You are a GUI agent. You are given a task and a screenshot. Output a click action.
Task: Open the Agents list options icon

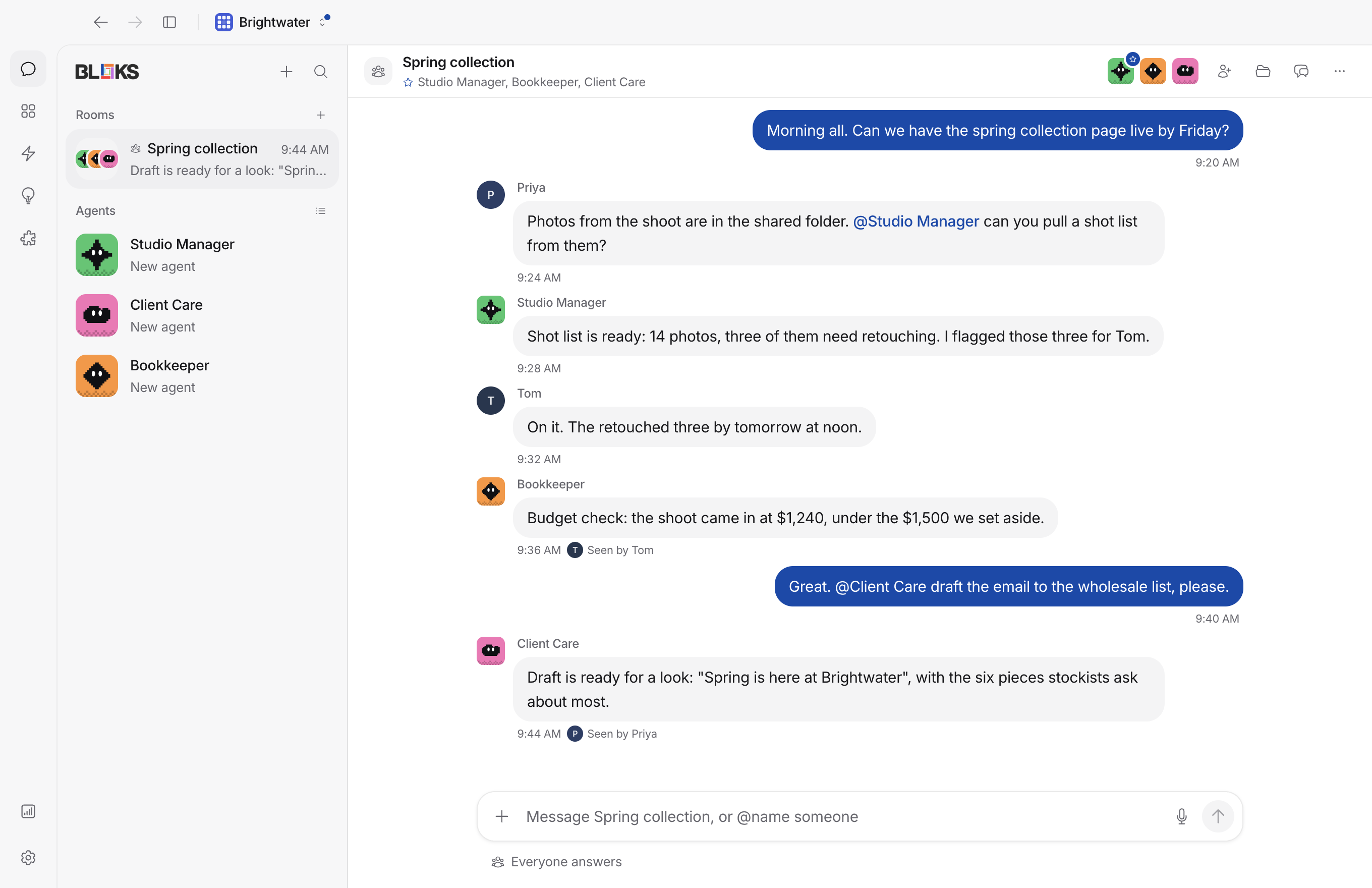click(320, 211)
